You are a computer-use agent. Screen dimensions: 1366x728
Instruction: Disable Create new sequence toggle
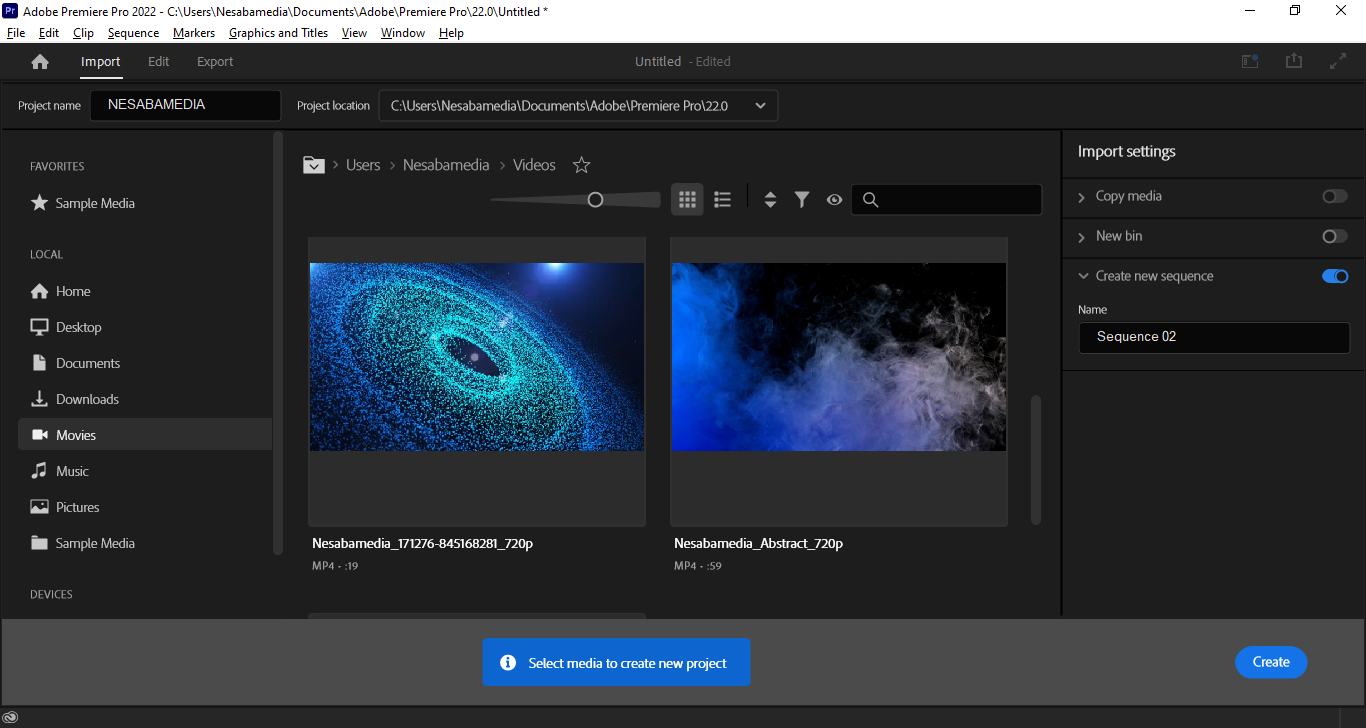tap(1335, 277)
